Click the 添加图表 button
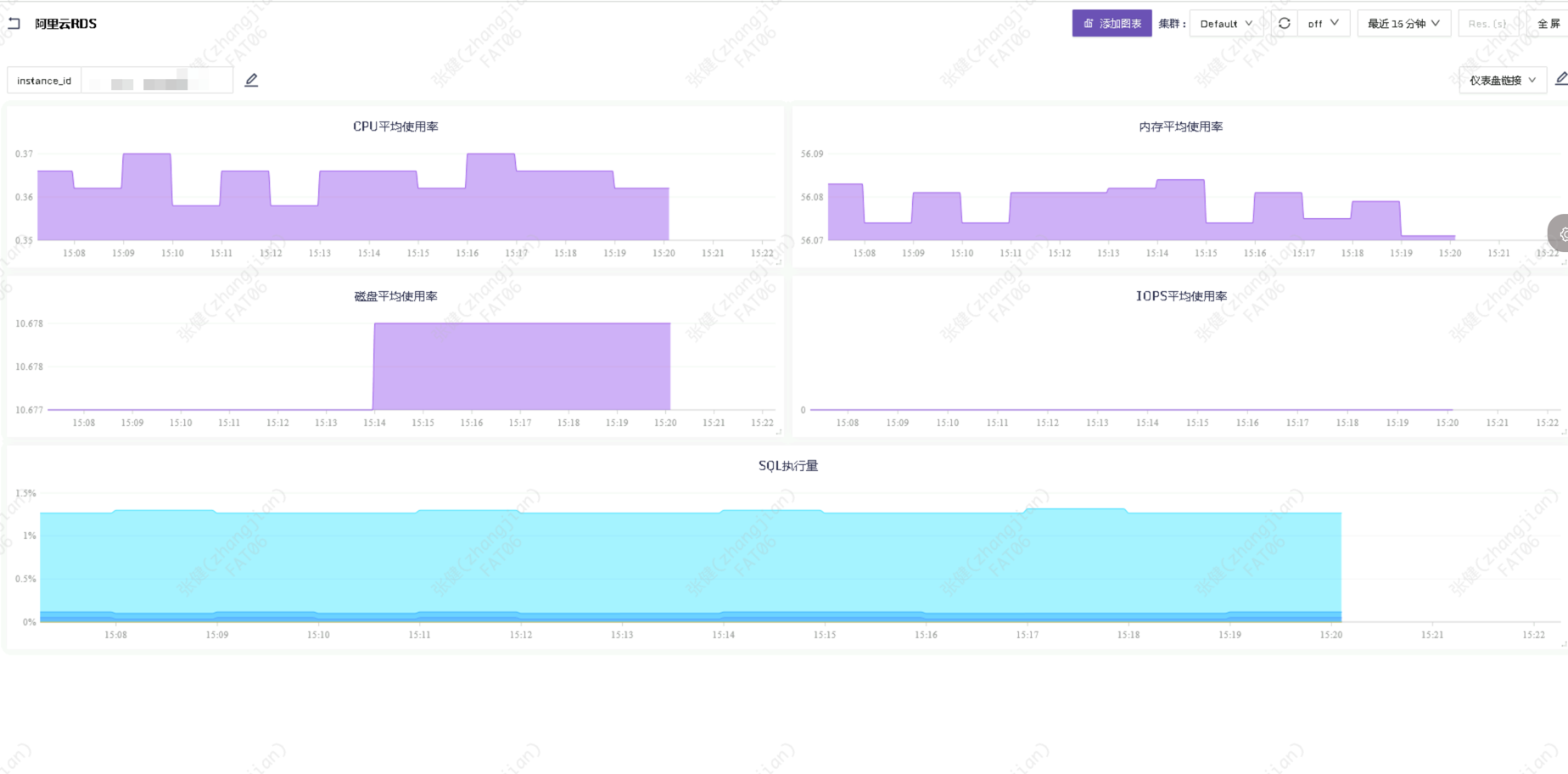The height and width of the screenshot is (774, 1568). (x=1112, y=24)
